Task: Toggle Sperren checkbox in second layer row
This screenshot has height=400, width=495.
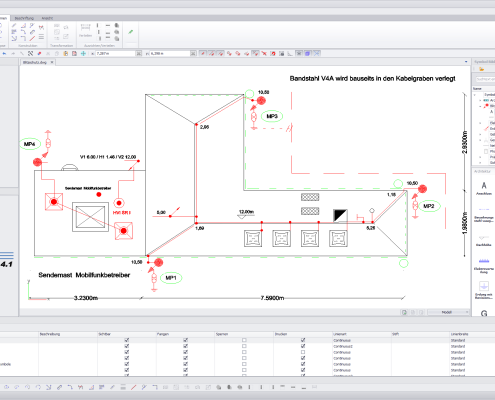Action: [244, 346]
